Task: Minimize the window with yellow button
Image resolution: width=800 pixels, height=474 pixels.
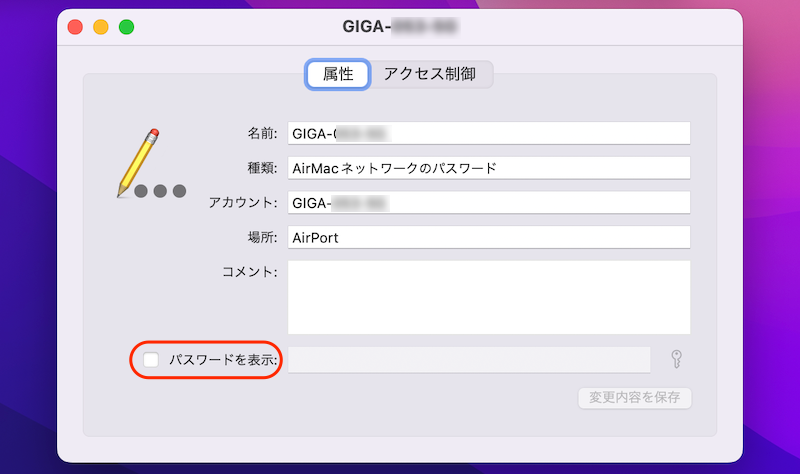Action: tap(101, 27)
